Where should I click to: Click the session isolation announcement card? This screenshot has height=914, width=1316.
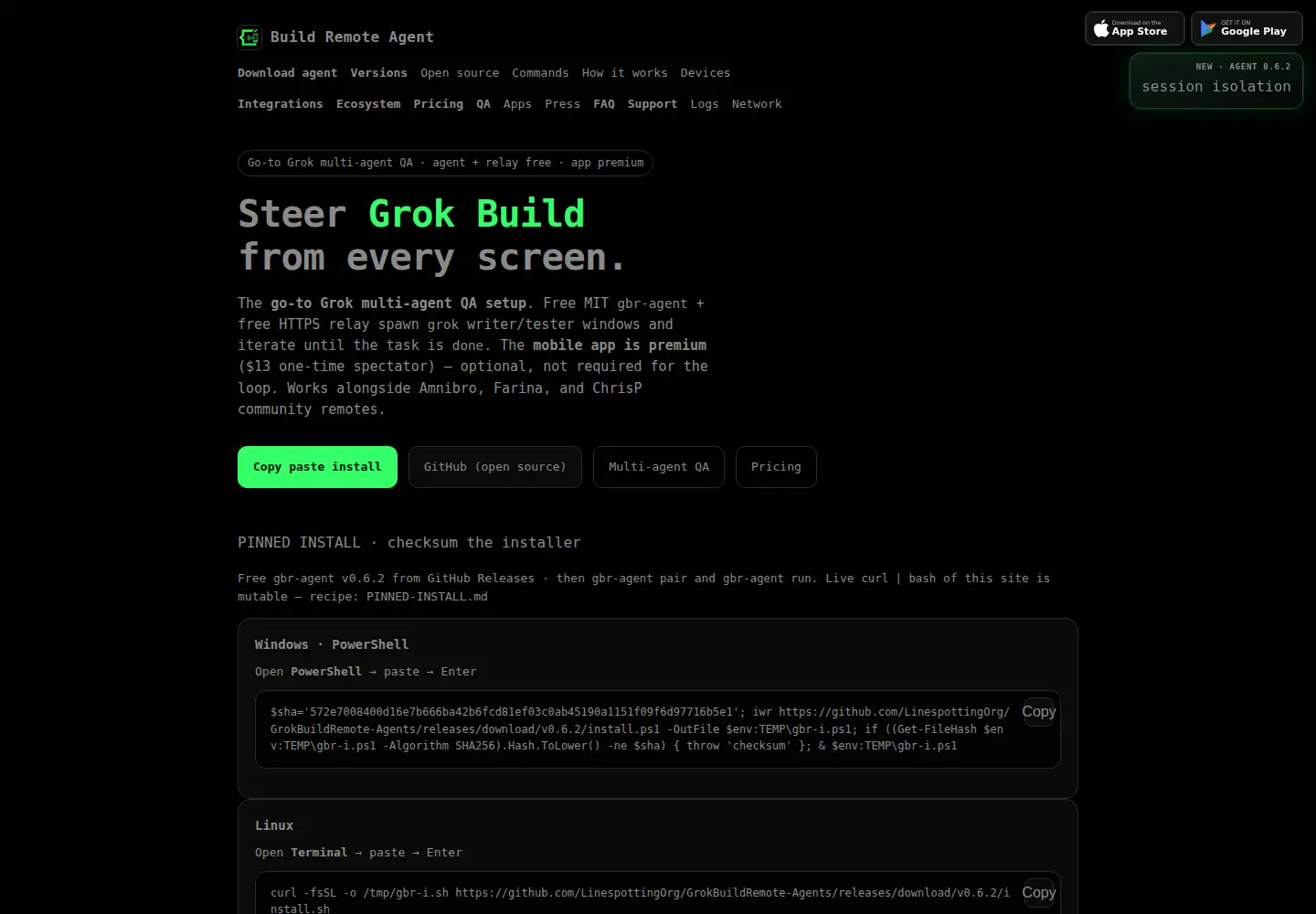pos(1215,80)
